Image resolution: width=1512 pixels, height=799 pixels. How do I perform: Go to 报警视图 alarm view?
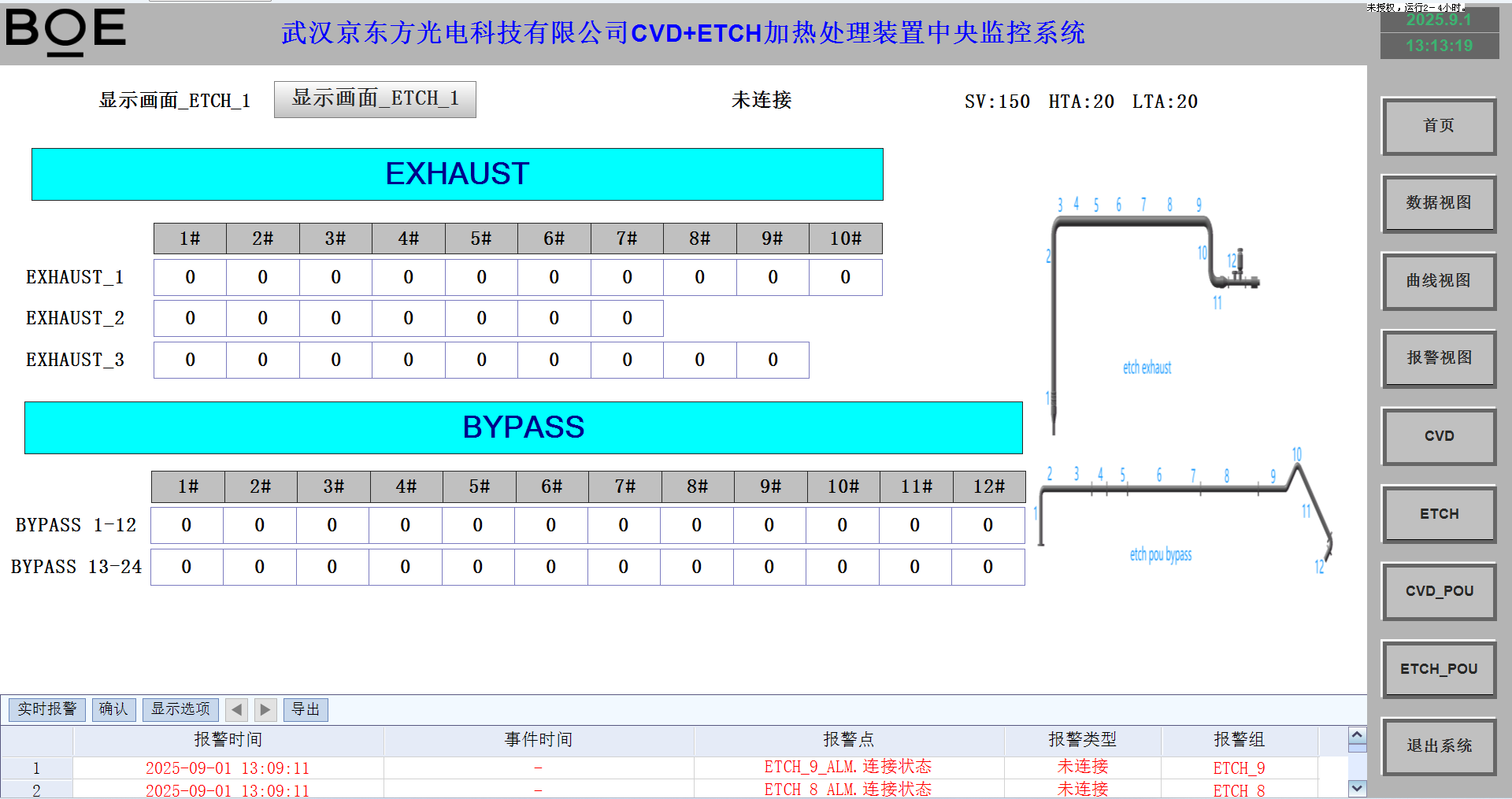tap(1438, 358)
